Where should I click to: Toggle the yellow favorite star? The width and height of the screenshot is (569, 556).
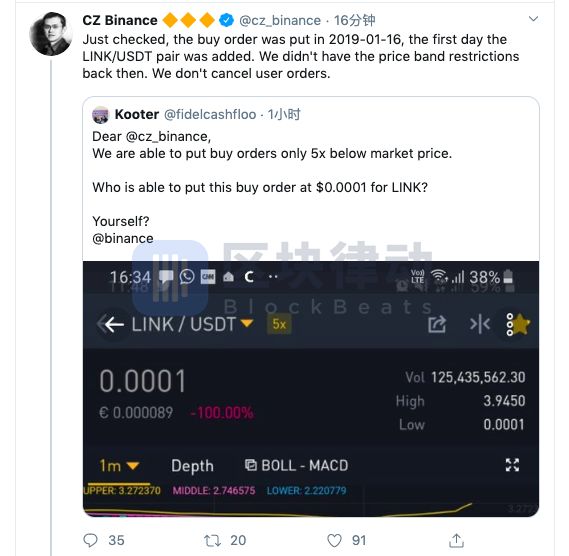[x=521, y=324]
